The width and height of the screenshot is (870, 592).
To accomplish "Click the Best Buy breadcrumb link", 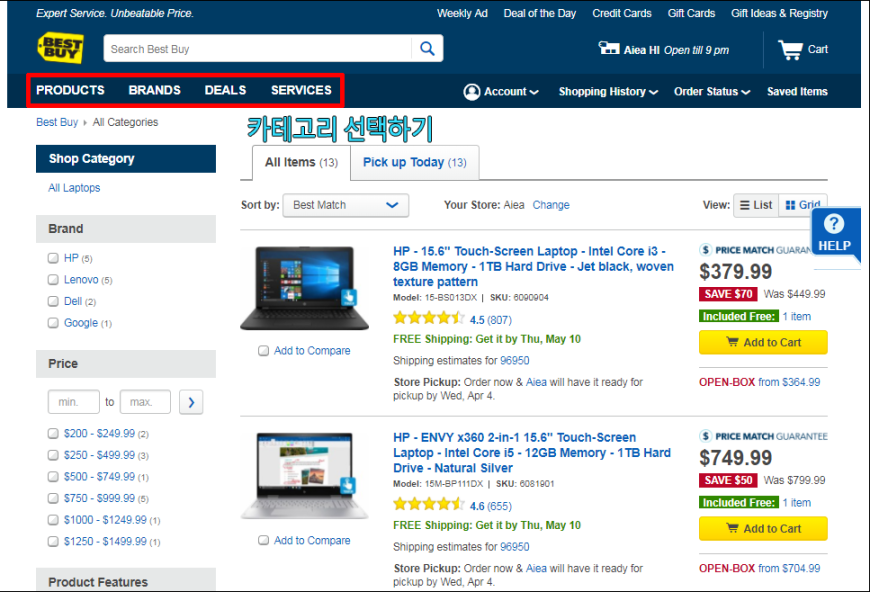I will [x=57, y=122].
